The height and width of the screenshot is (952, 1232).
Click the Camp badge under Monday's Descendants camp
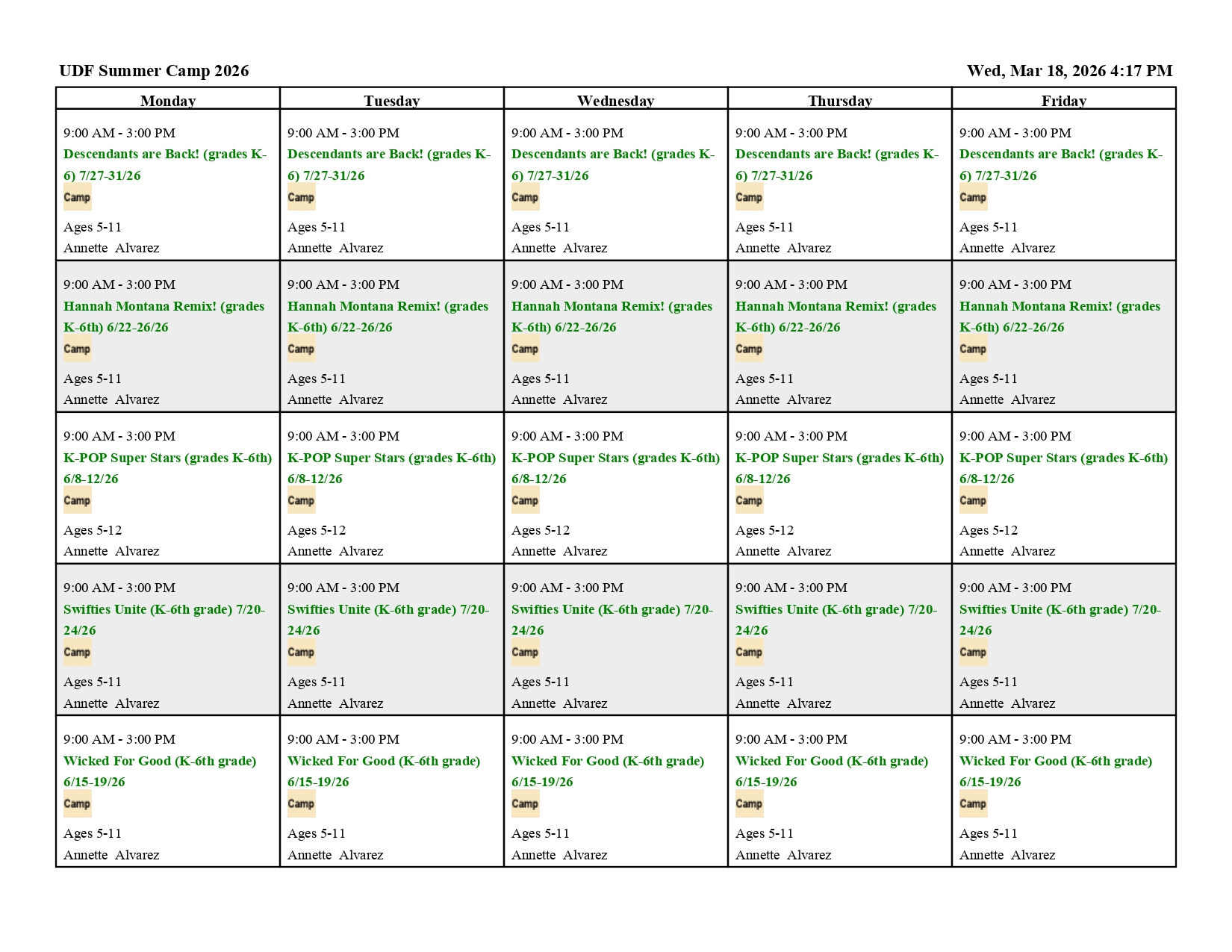(x=77, y=197)
